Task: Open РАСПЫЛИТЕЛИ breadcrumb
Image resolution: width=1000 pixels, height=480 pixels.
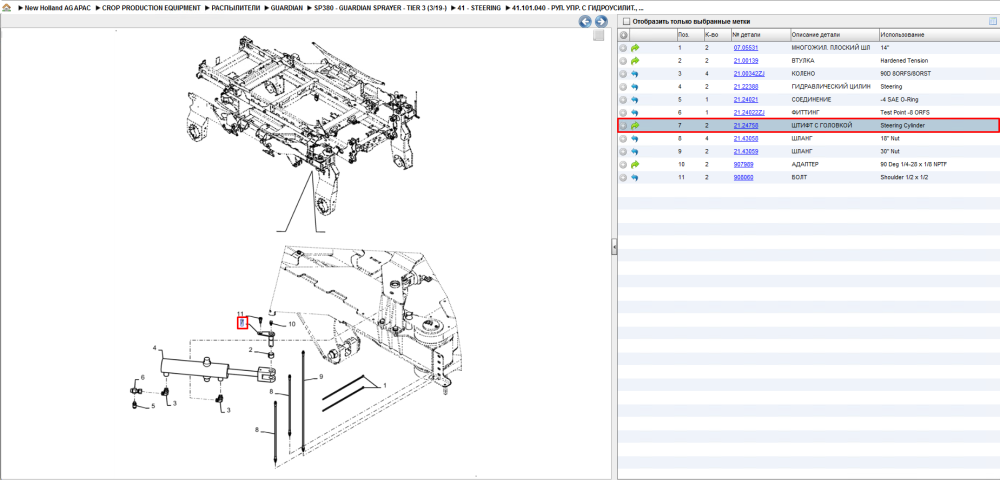Action: 234,8
